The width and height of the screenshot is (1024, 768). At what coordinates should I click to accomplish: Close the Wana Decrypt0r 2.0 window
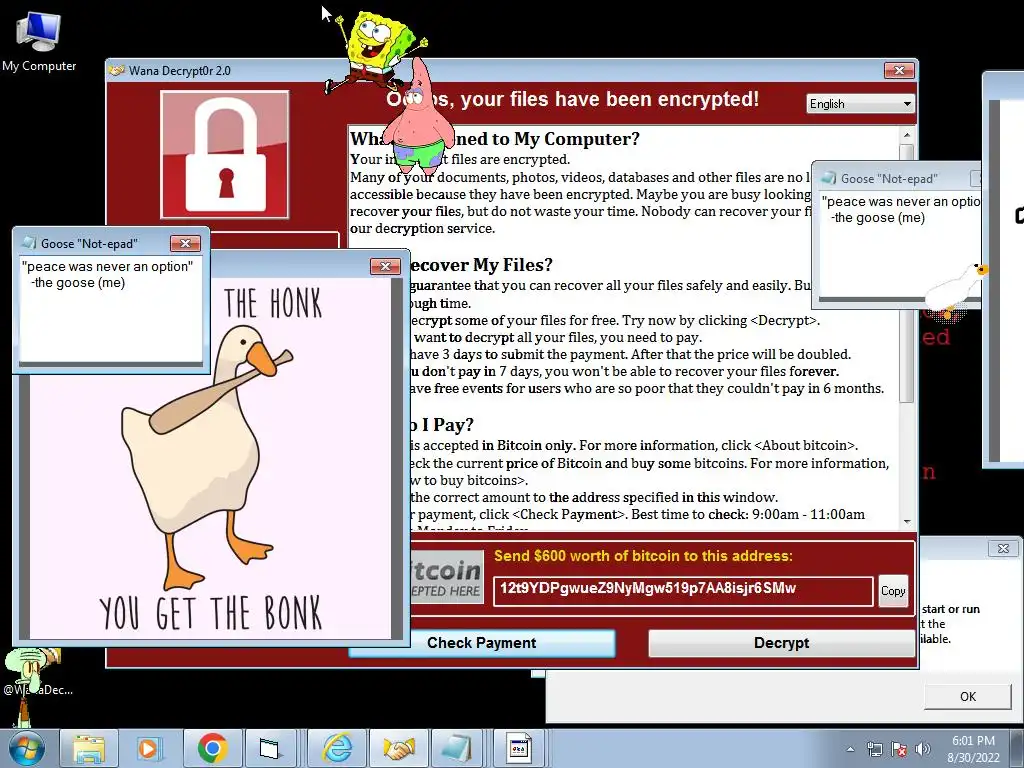(x=899, y=70)
